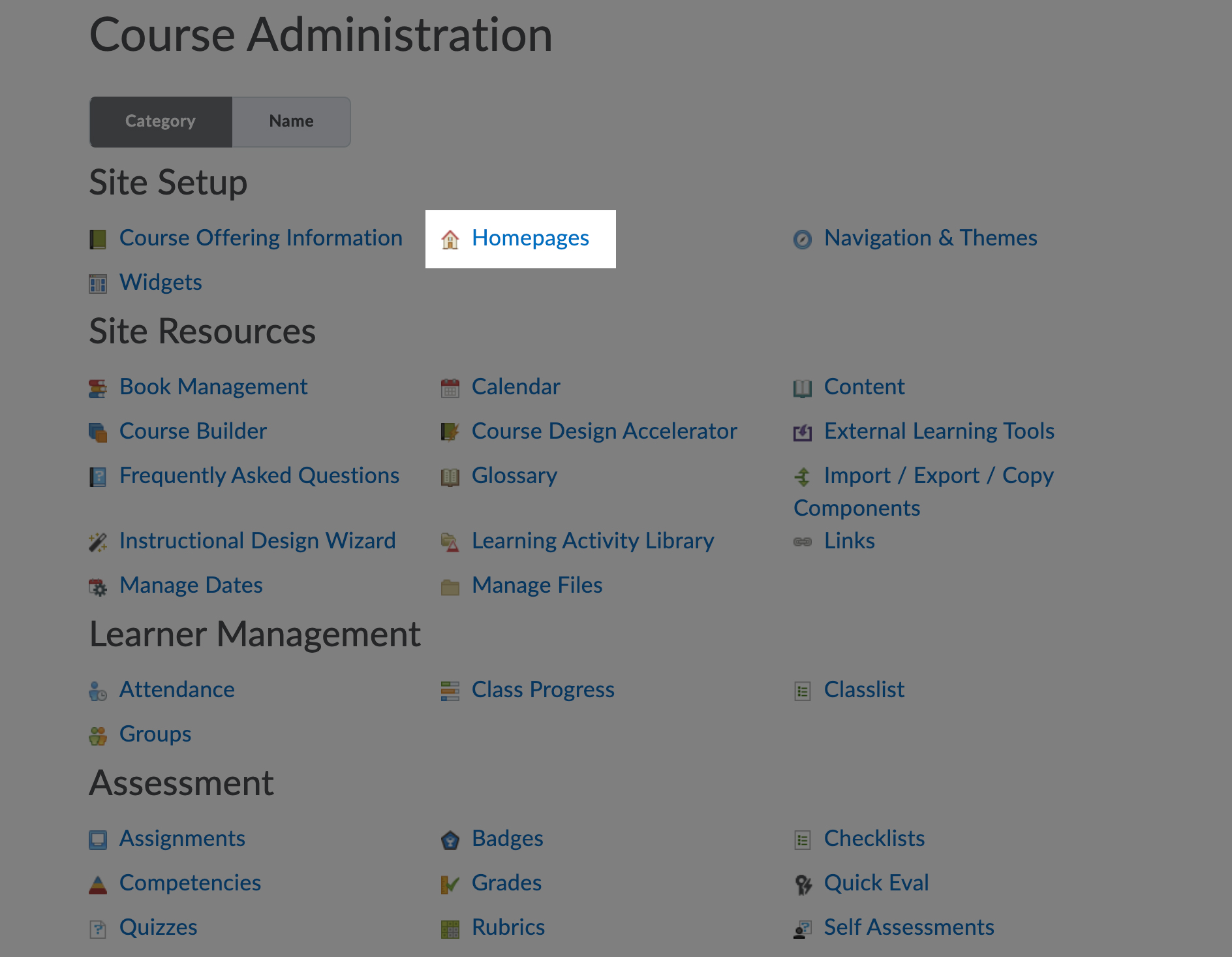Click the Badges shield icon

(x=450, y=840)
